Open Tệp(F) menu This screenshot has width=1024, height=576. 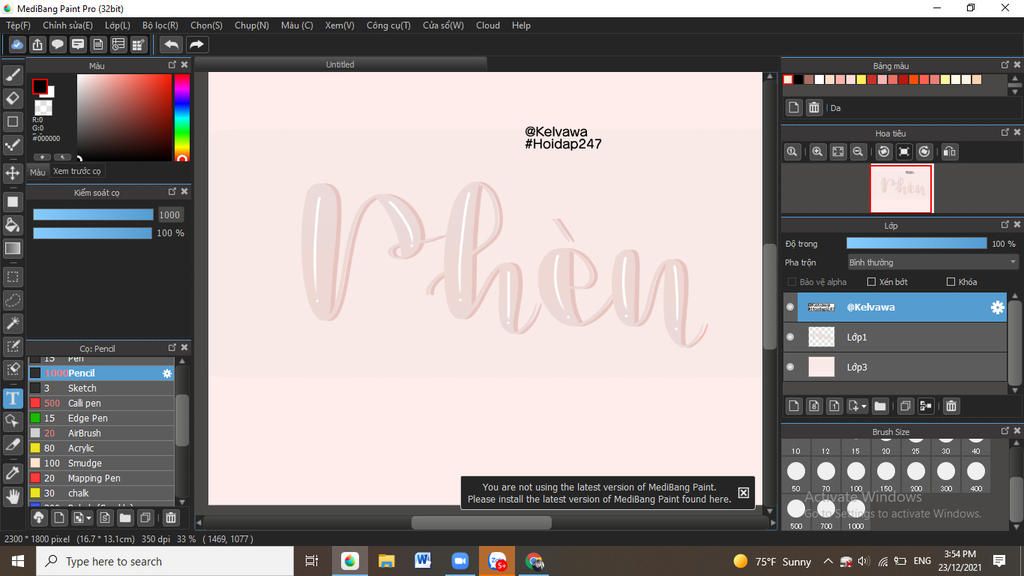coord(18,25)
